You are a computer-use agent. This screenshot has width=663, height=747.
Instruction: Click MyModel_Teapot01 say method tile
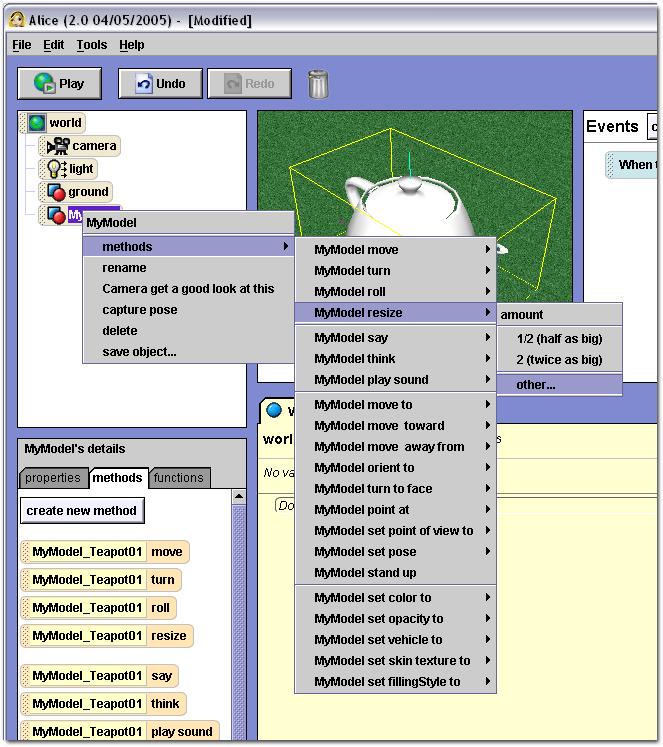click(100, 676)
